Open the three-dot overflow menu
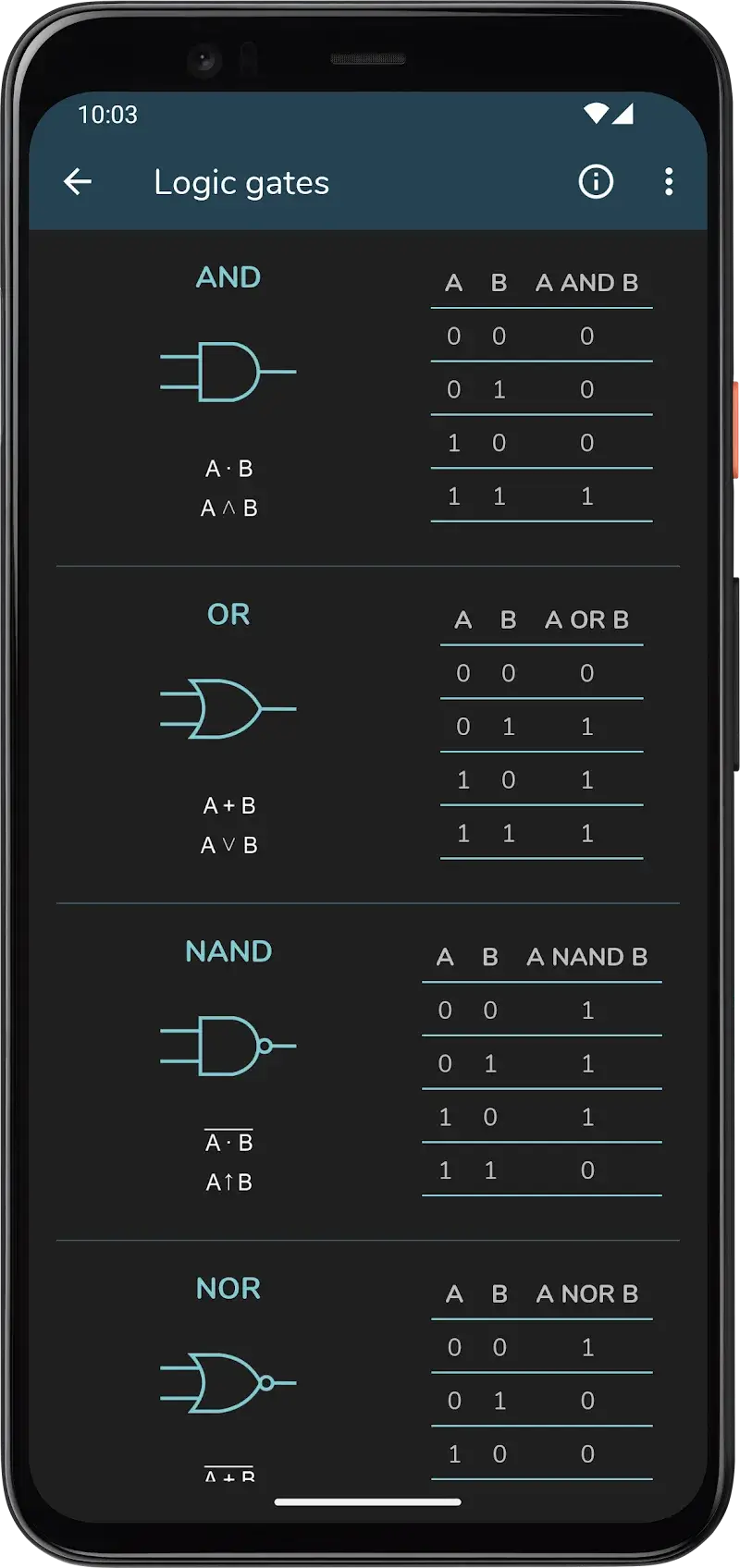 669,182
